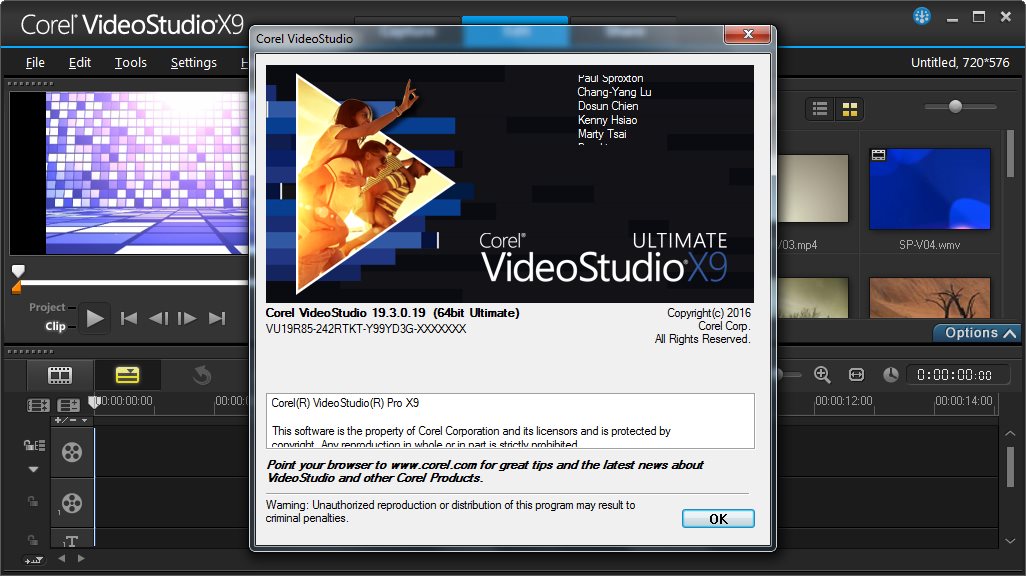Select the Timeline View icon
1026x576 pixels.
(x=127, y=375)
